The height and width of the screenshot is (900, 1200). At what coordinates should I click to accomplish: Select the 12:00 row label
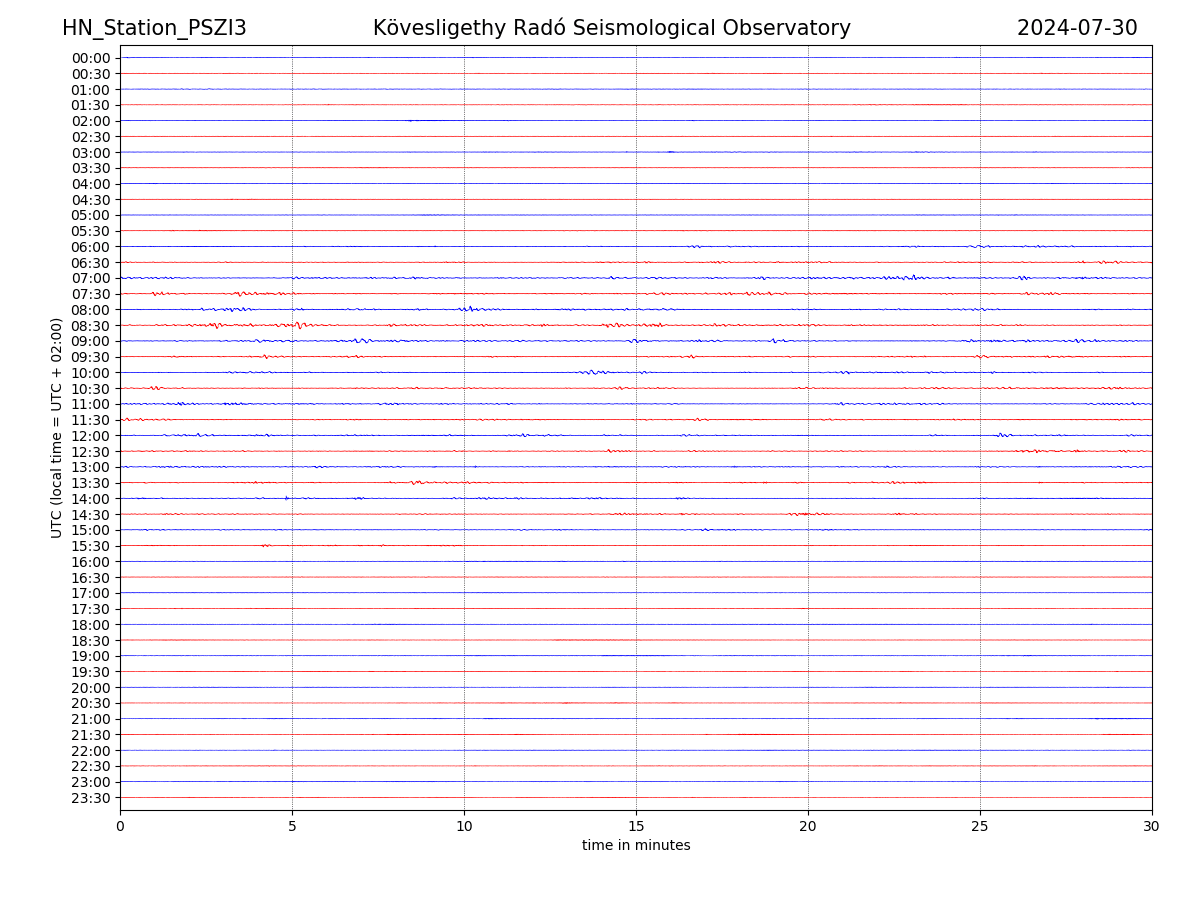[91, 436]
